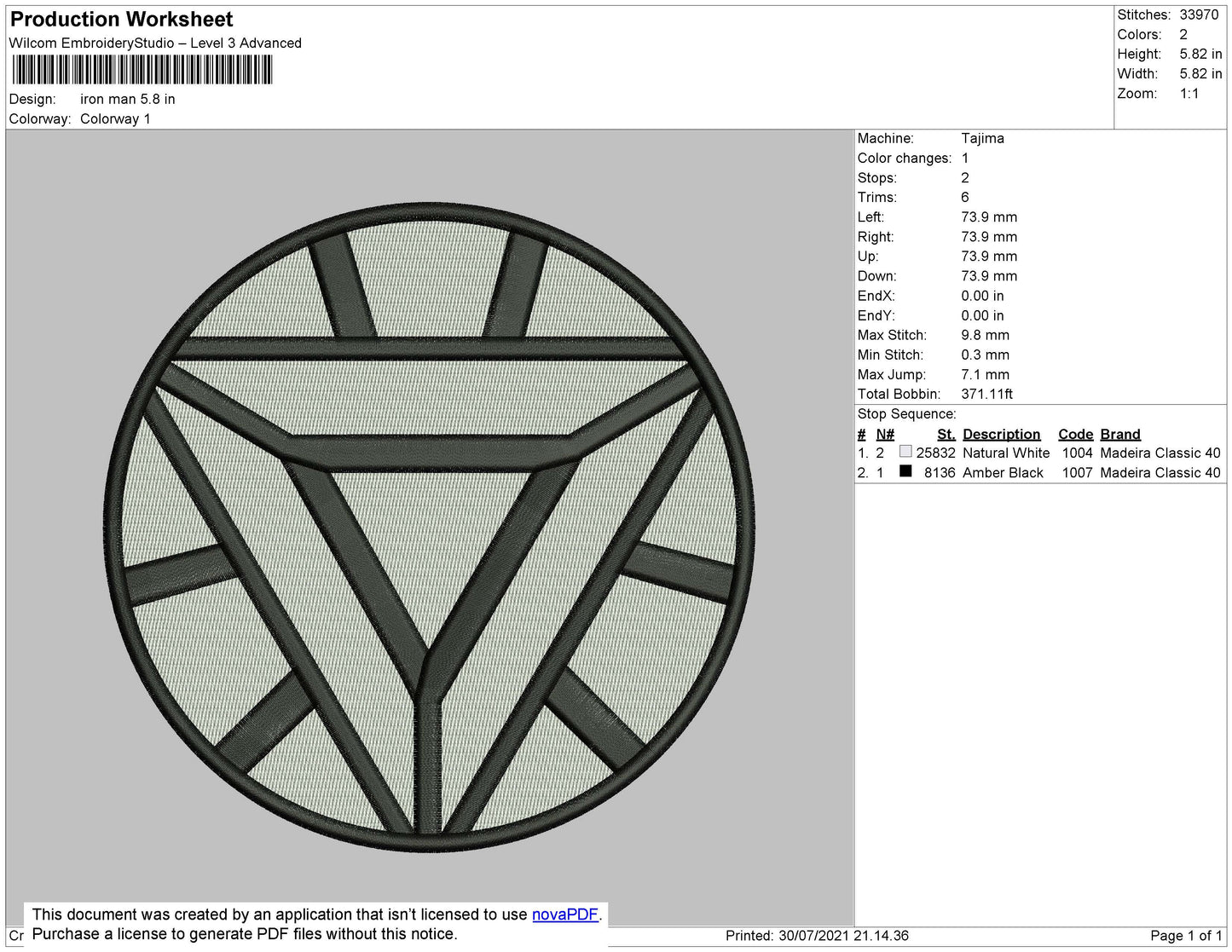
Task: Click the 'Natural White' description cell
Action: click(x=1006, y=453)
